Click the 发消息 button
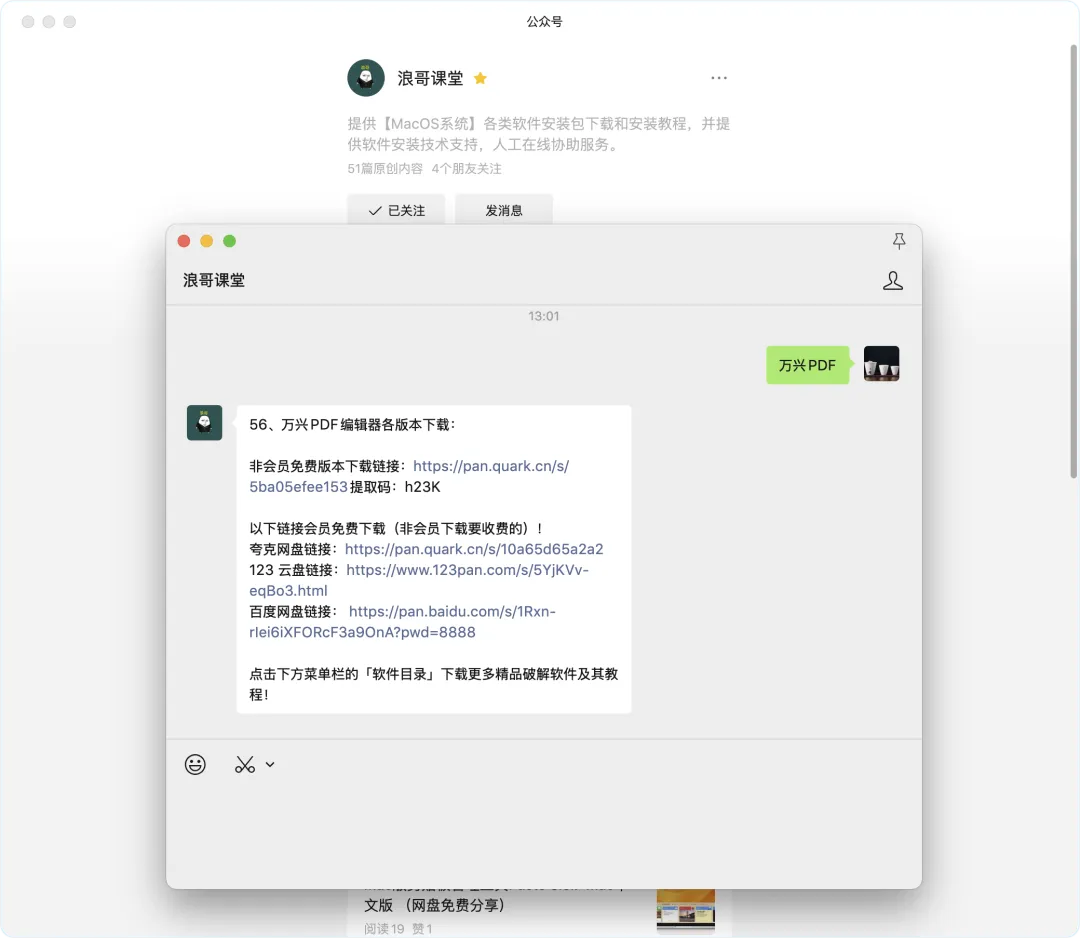Viewport: 1080px width, 938px height. 503,210
